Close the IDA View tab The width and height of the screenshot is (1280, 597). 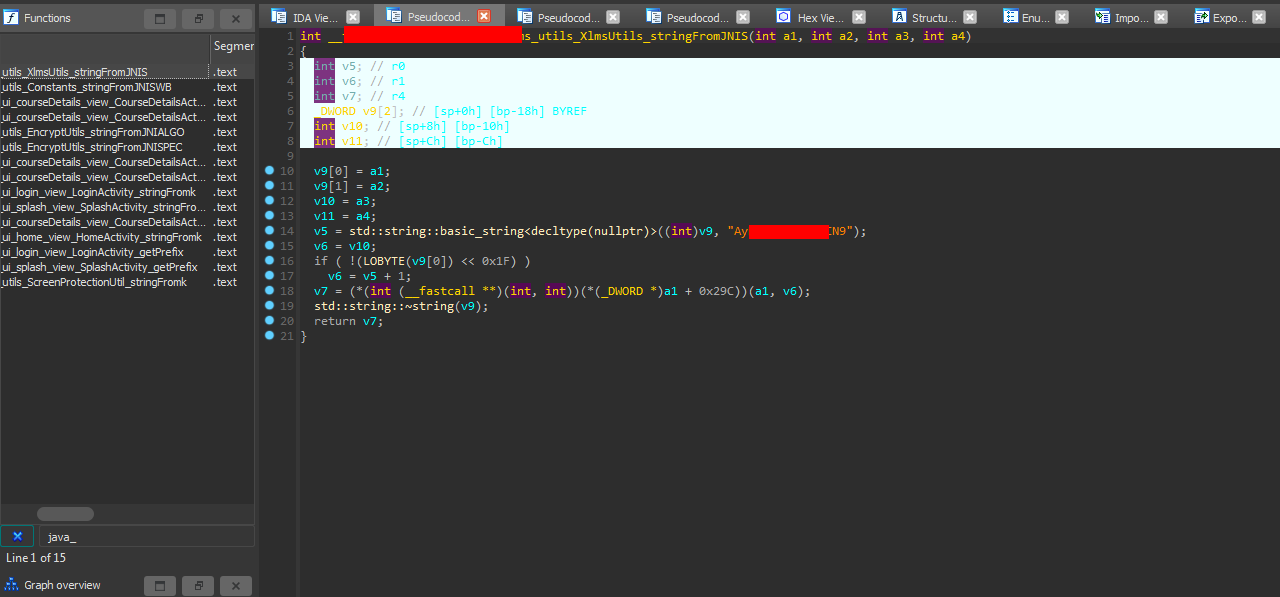point(353,17)
